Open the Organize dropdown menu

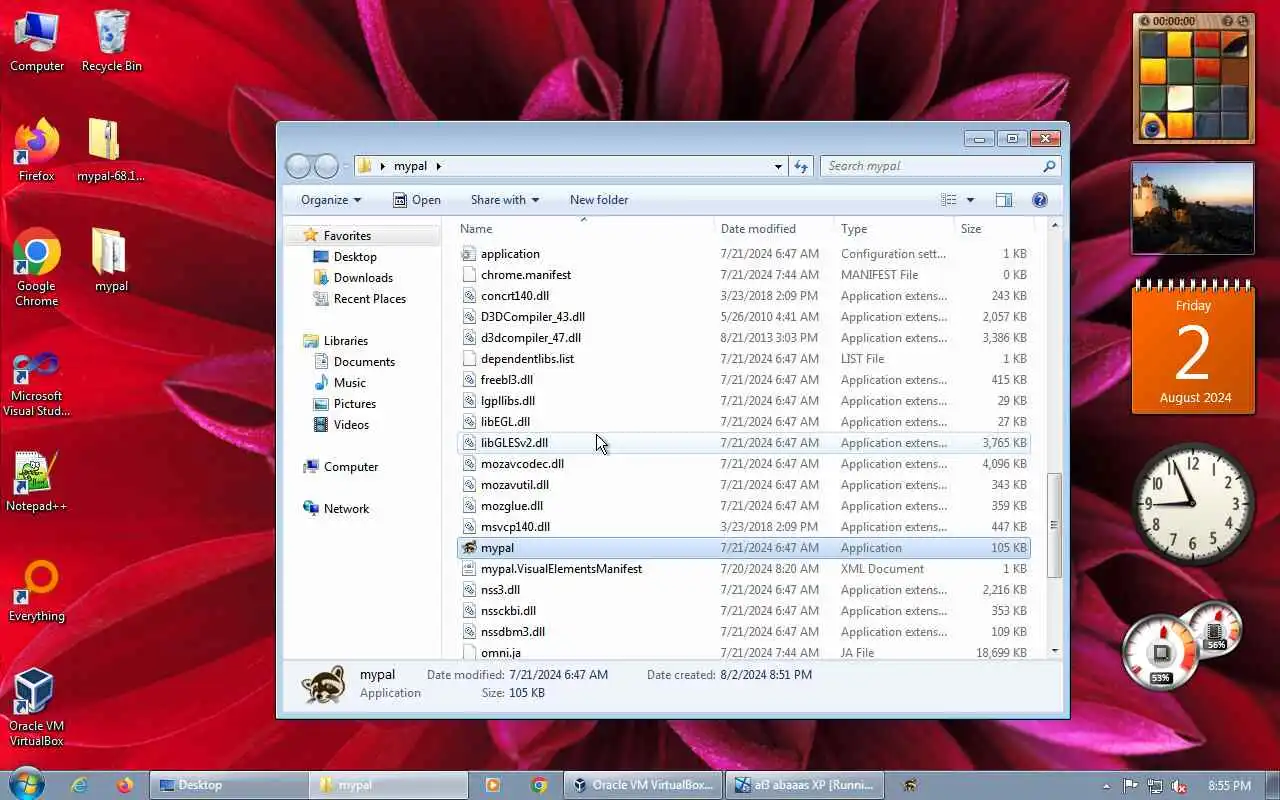331,200
